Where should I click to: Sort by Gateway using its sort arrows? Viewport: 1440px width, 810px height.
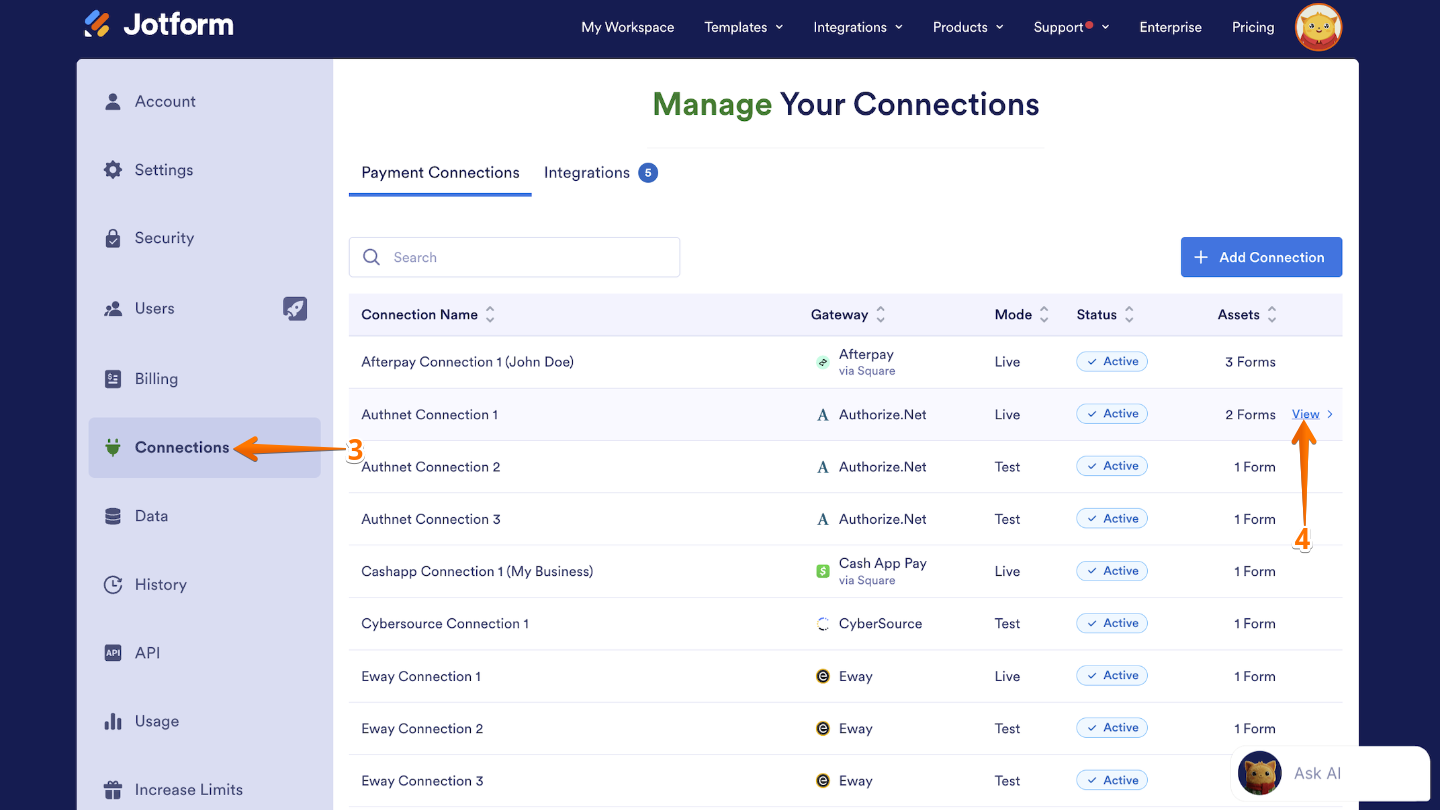[879, 314]
